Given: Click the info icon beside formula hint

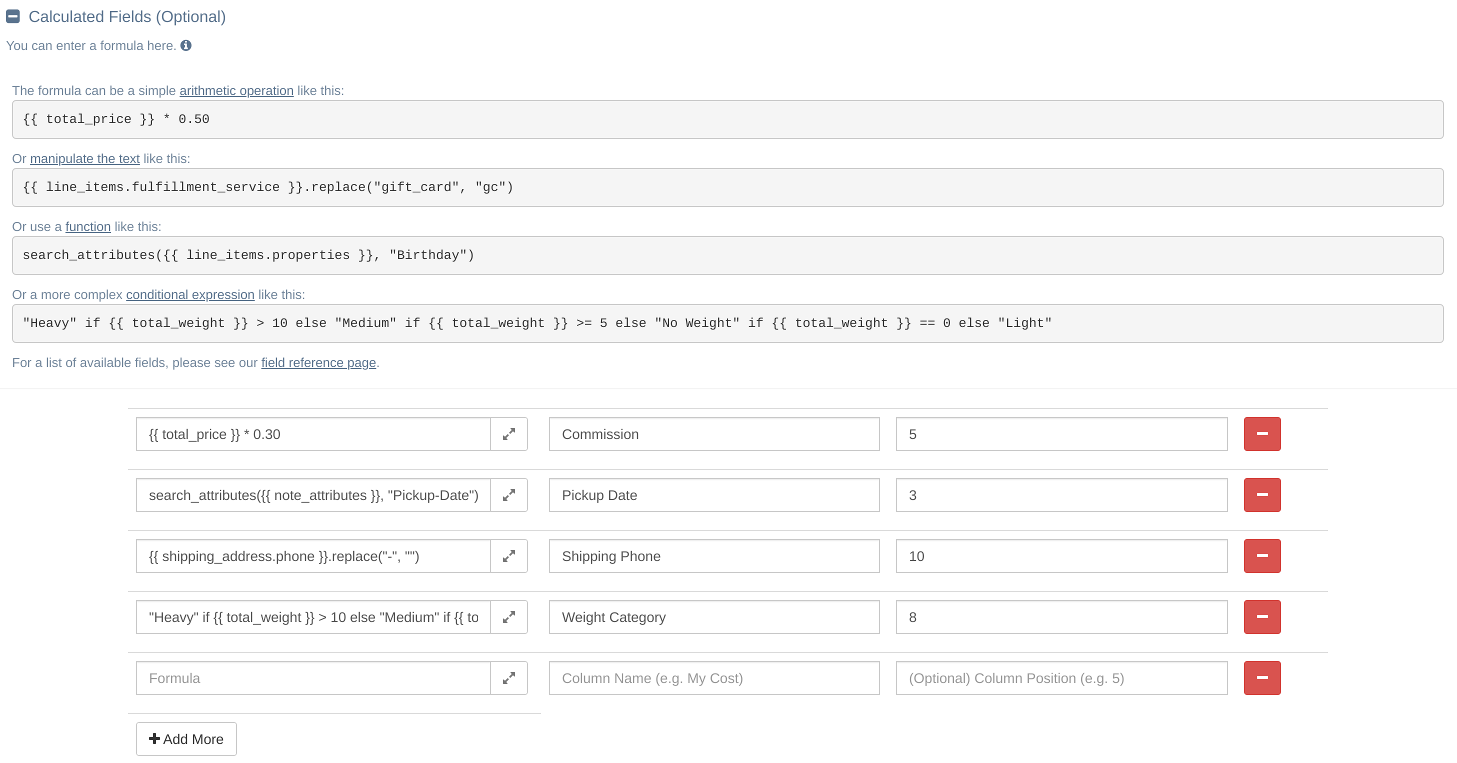Looking at the screenshot, I should pos(186,46).
